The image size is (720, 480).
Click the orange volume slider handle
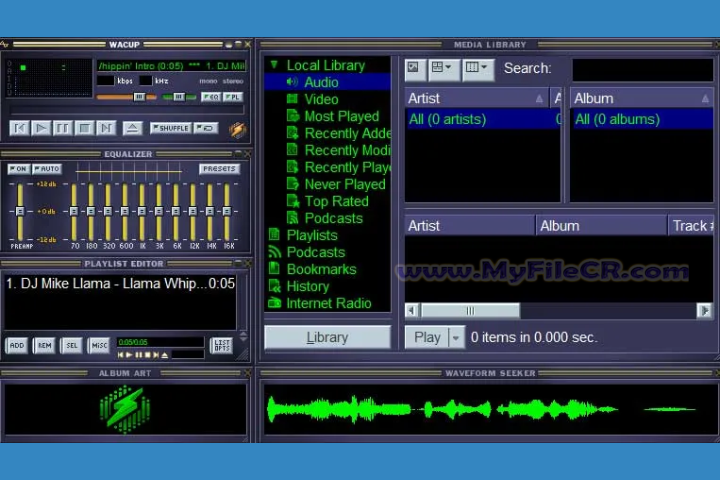coord(139,97)
